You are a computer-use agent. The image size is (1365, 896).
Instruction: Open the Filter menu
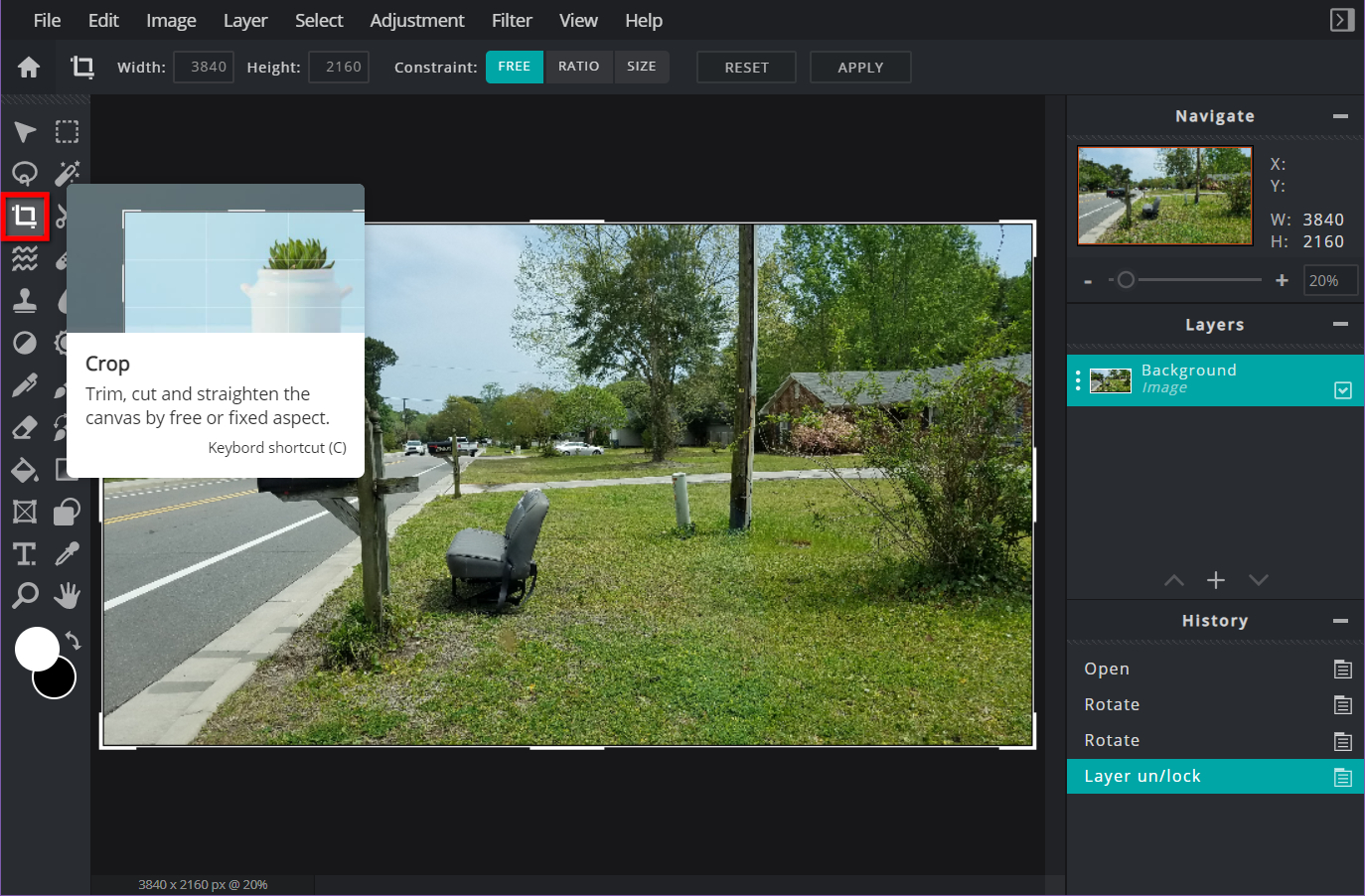512,20
